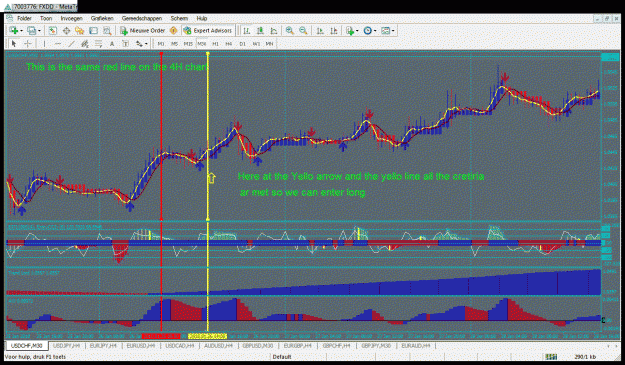Switch to the GBPUSD,M30 chart tab
Viewport: 625px width, 365px height.
pyautogui.click(x=258, y=346)
